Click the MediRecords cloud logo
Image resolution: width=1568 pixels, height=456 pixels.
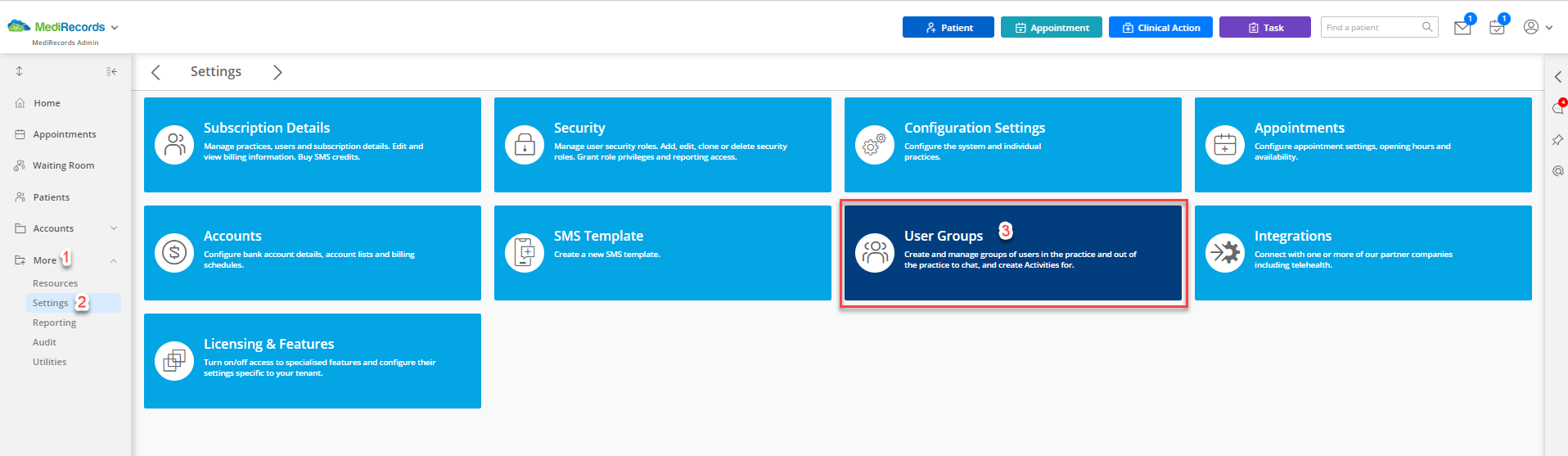pyautogui.click(x=19, y=27)
